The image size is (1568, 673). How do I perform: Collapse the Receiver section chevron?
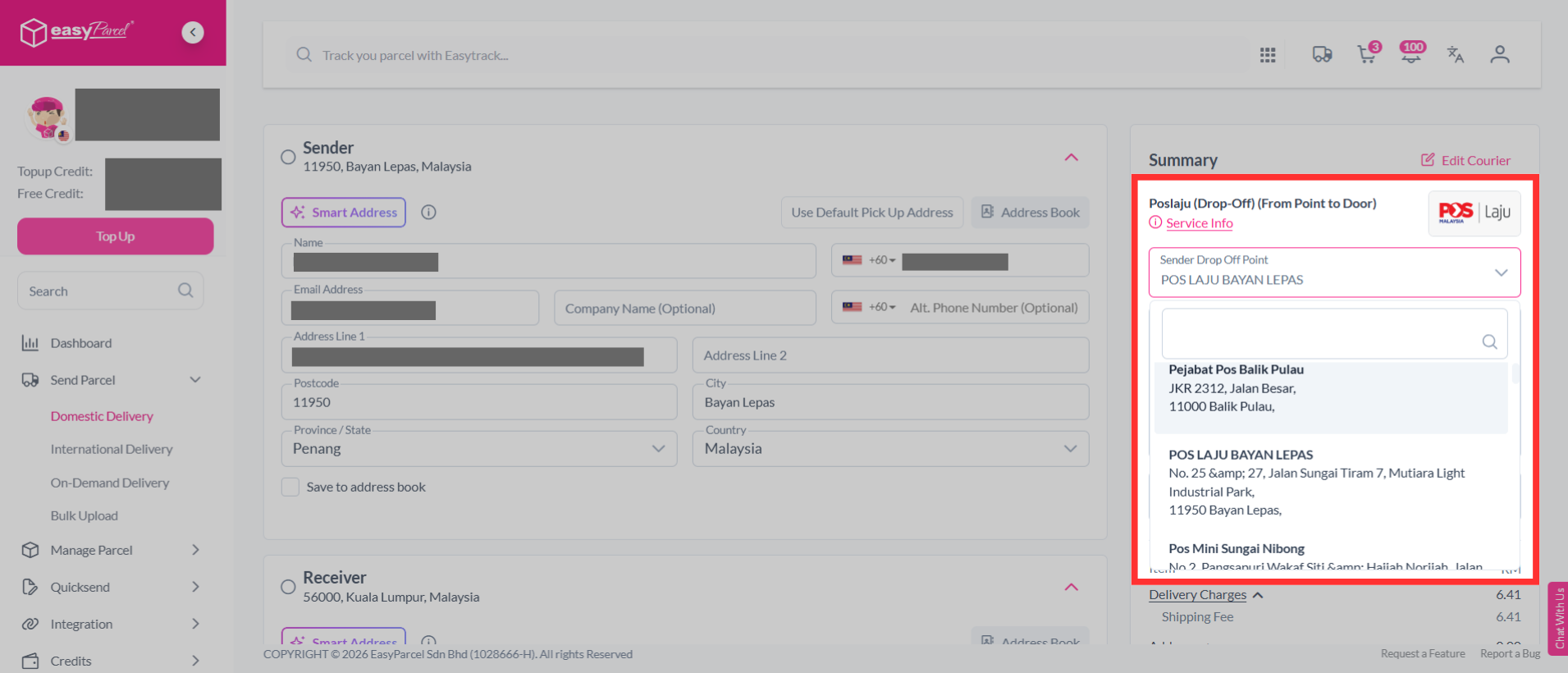pyautogui.click(x=1072, y=587)
